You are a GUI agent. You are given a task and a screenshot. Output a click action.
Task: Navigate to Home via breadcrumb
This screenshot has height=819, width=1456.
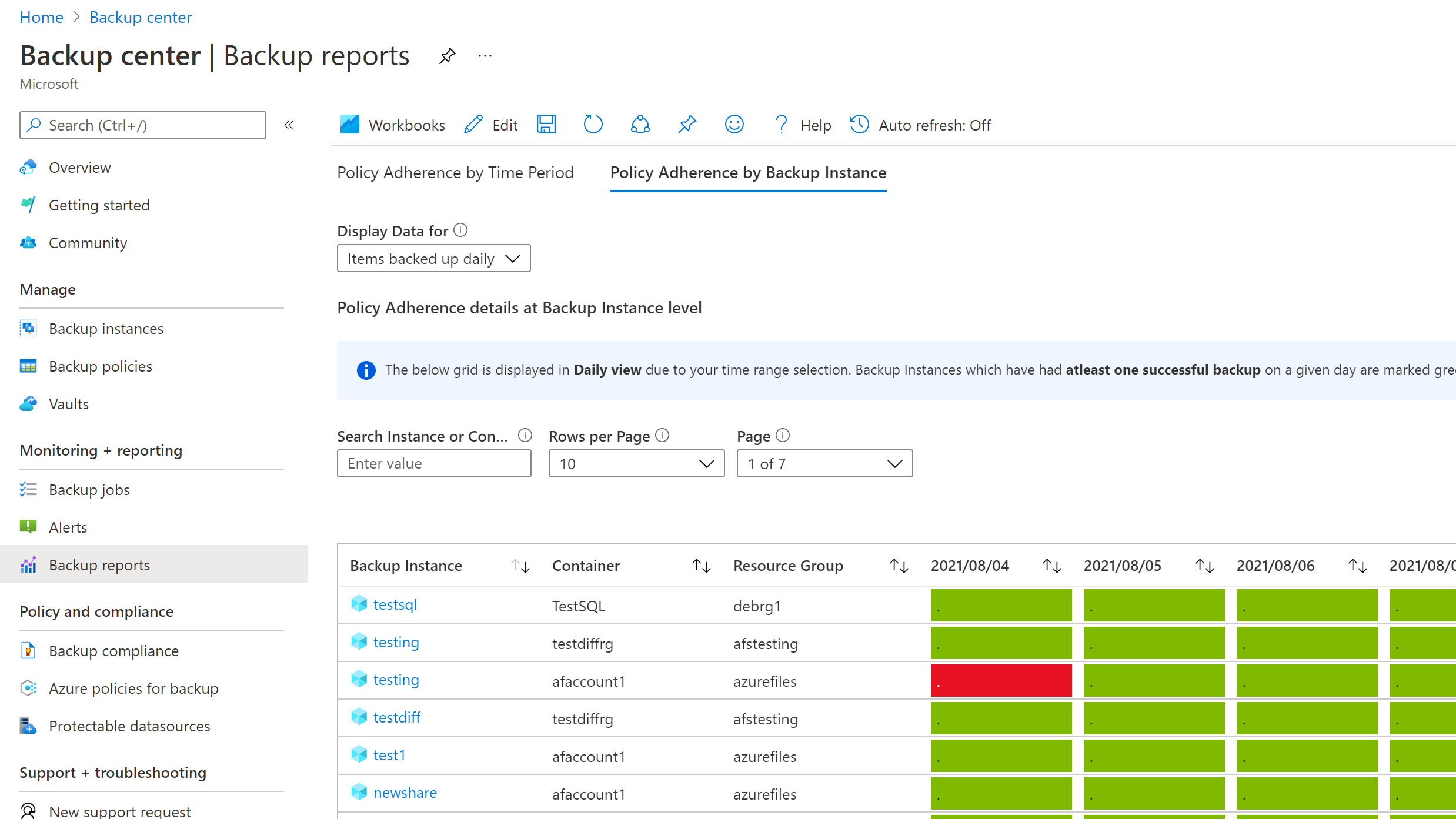pyautogui.click(x=41, y=17)
